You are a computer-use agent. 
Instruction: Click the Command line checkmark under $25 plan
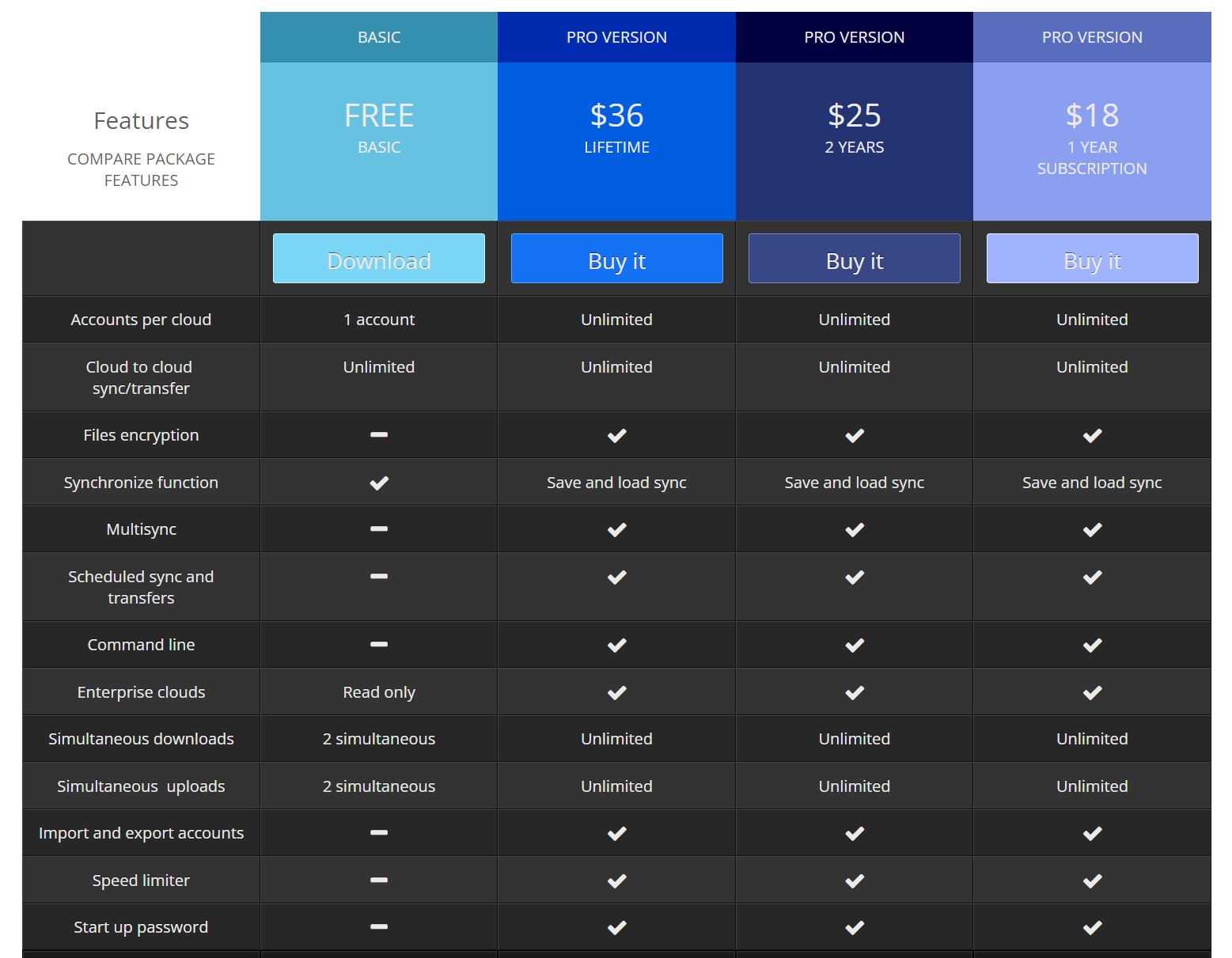855,645
